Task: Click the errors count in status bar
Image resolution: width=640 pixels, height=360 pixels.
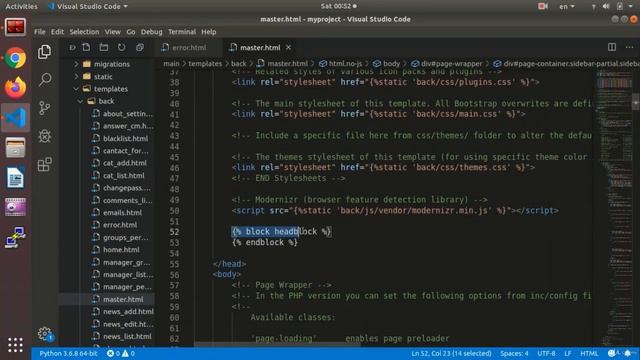Action: tap(113, 353)
